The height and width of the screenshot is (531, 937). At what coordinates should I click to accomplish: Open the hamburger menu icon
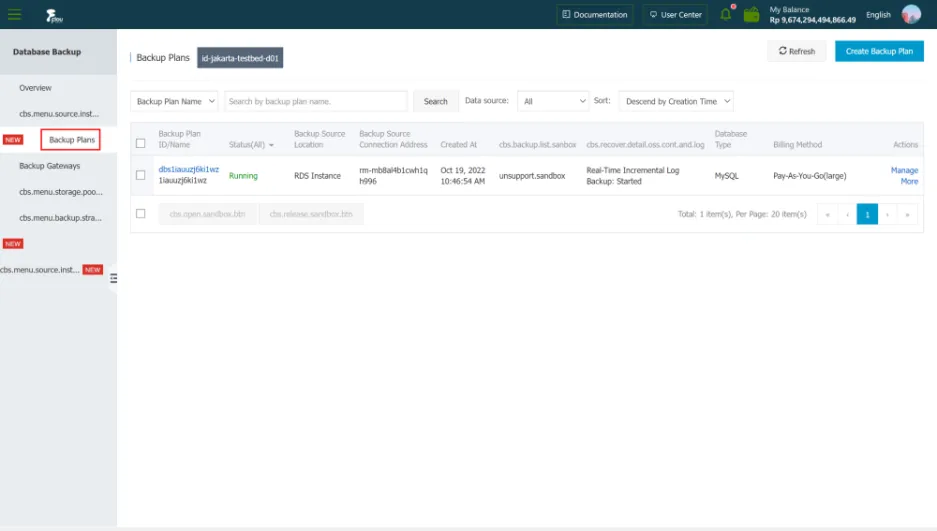tap(14, 14)
